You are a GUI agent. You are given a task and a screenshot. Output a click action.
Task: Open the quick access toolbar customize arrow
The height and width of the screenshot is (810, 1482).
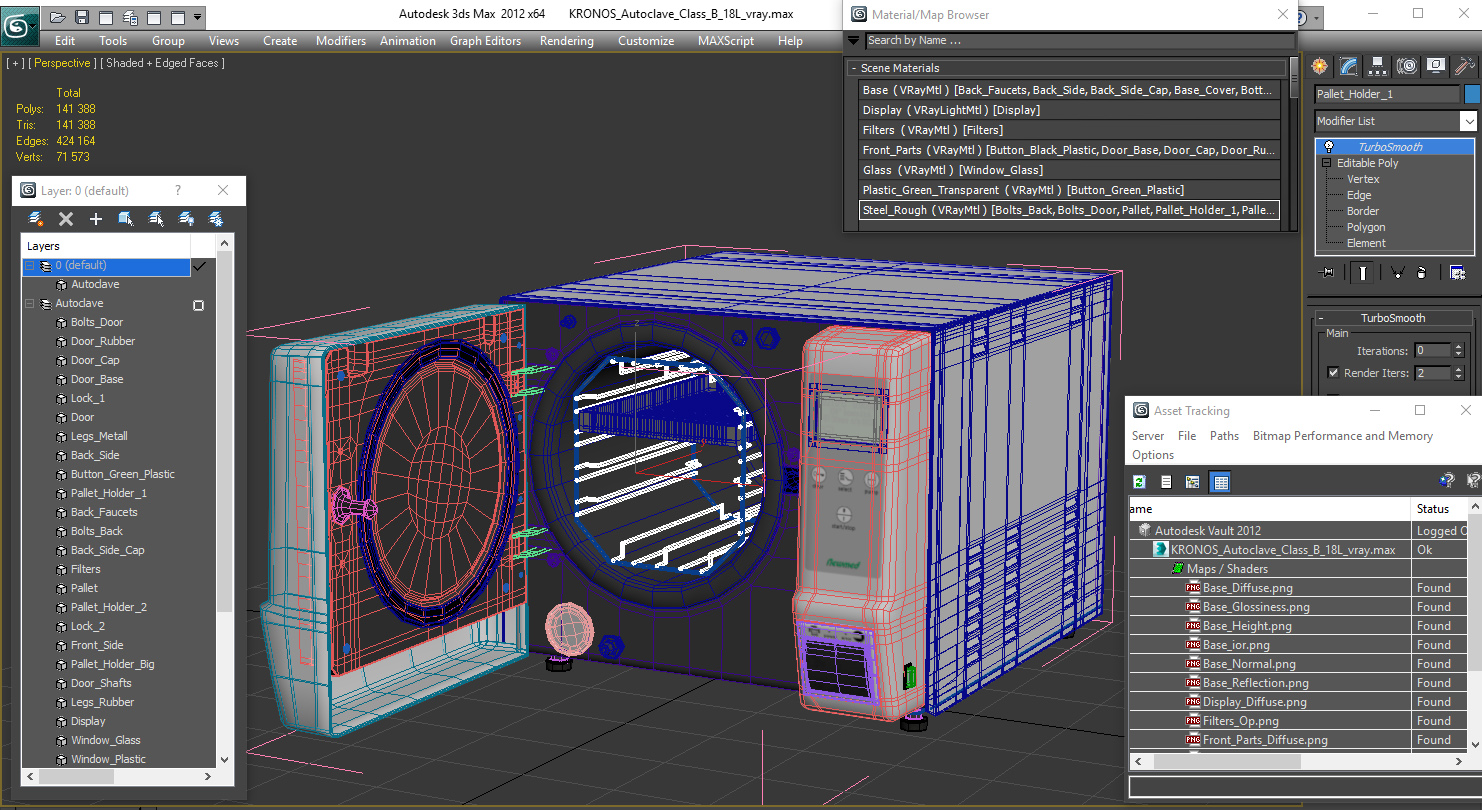click(197, 17)
